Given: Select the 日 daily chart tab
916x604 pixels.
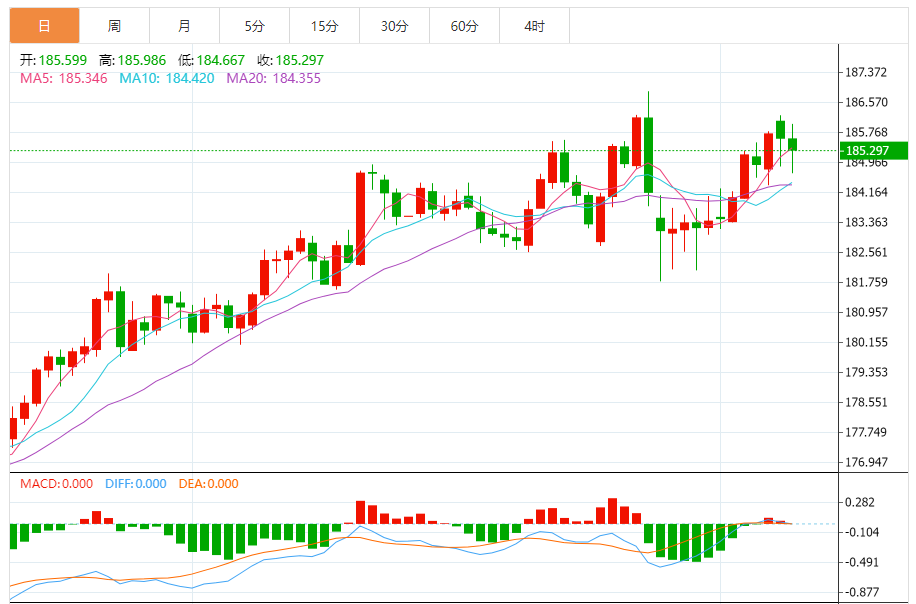Looking at the screenshot, I should point(44,26).
